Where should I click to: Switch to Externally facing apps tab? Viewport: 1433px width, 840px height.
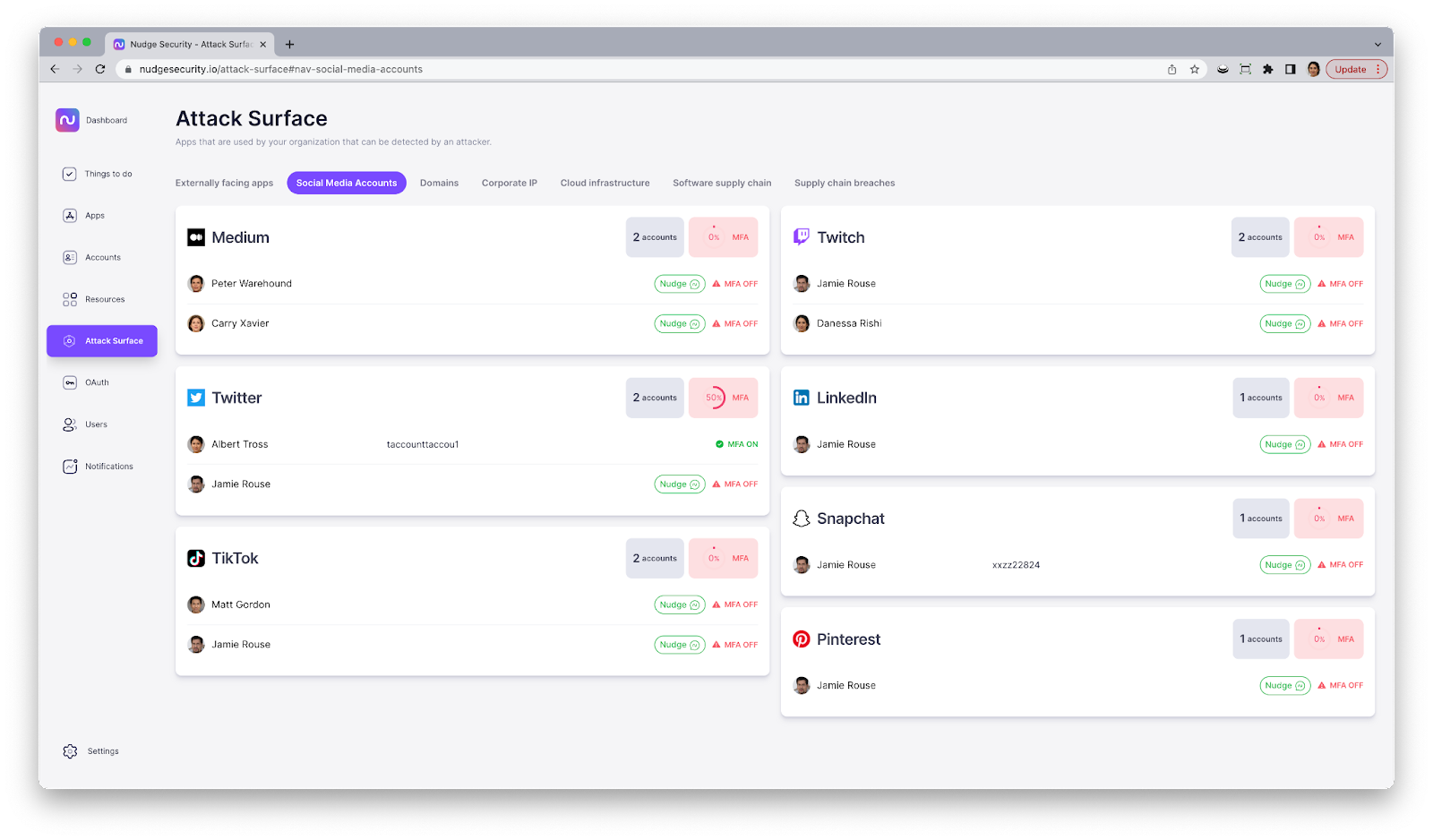[x=224, y=183]
